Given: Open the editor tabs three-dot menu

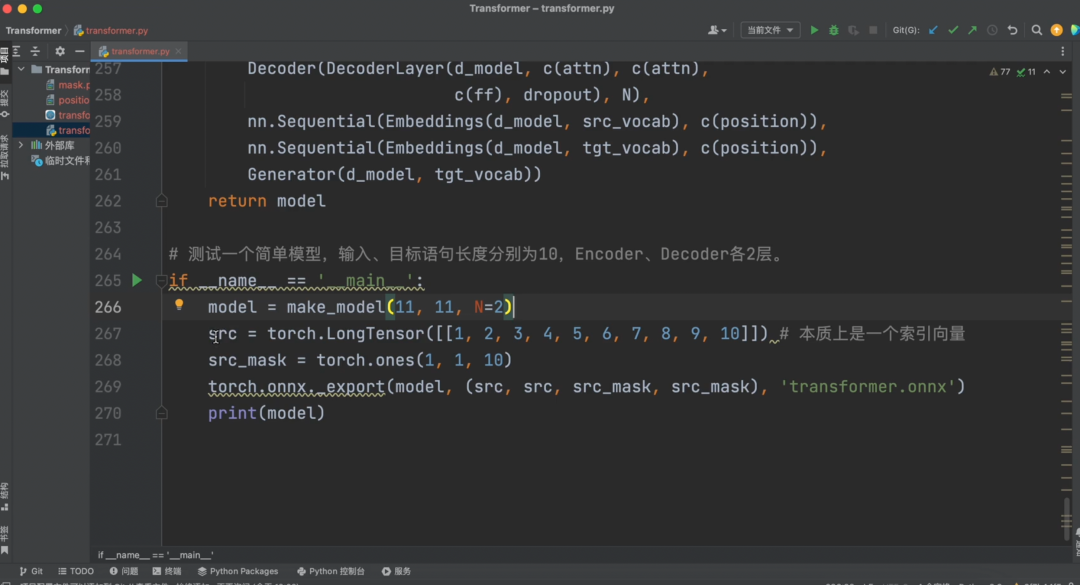Looking at the screenshot, I should pos(1063,51).
